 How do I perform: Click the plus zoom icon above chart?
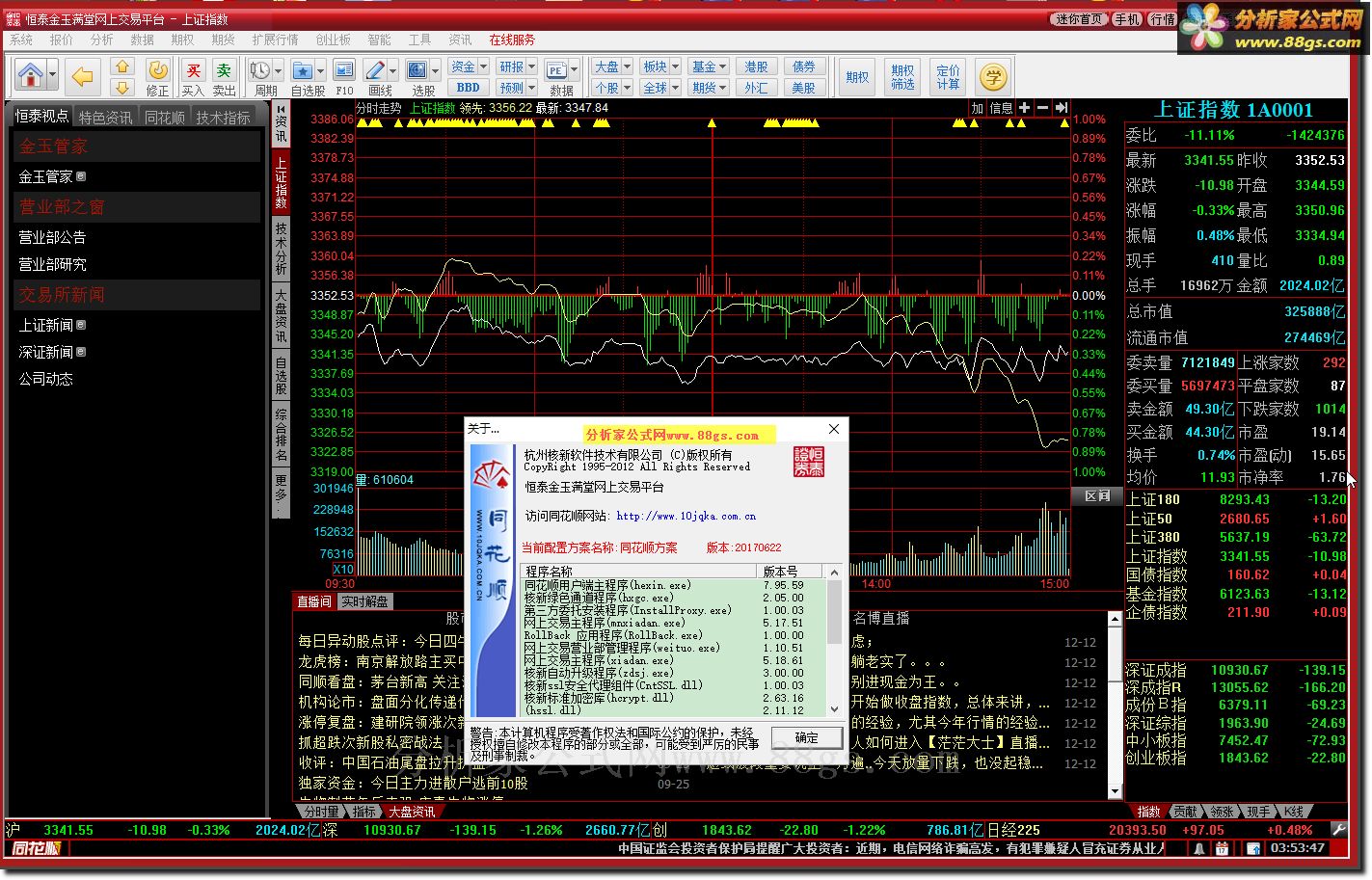[x=1024, y=108]
